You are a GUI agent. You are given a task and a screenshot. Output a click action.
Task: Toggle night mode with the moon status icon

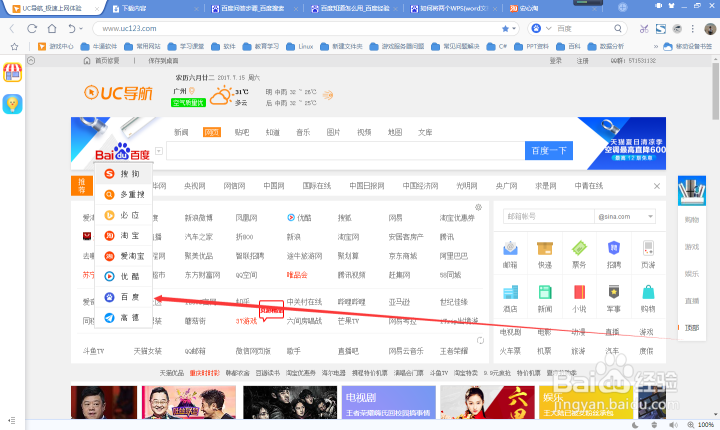(x=635, y=425)
